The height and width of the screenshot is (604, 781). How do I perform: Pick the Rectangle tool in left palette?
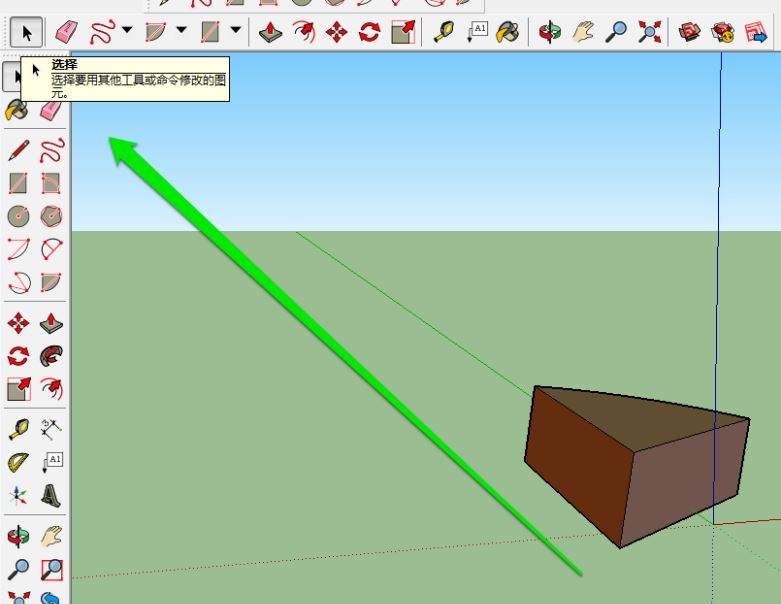(19, 183)
